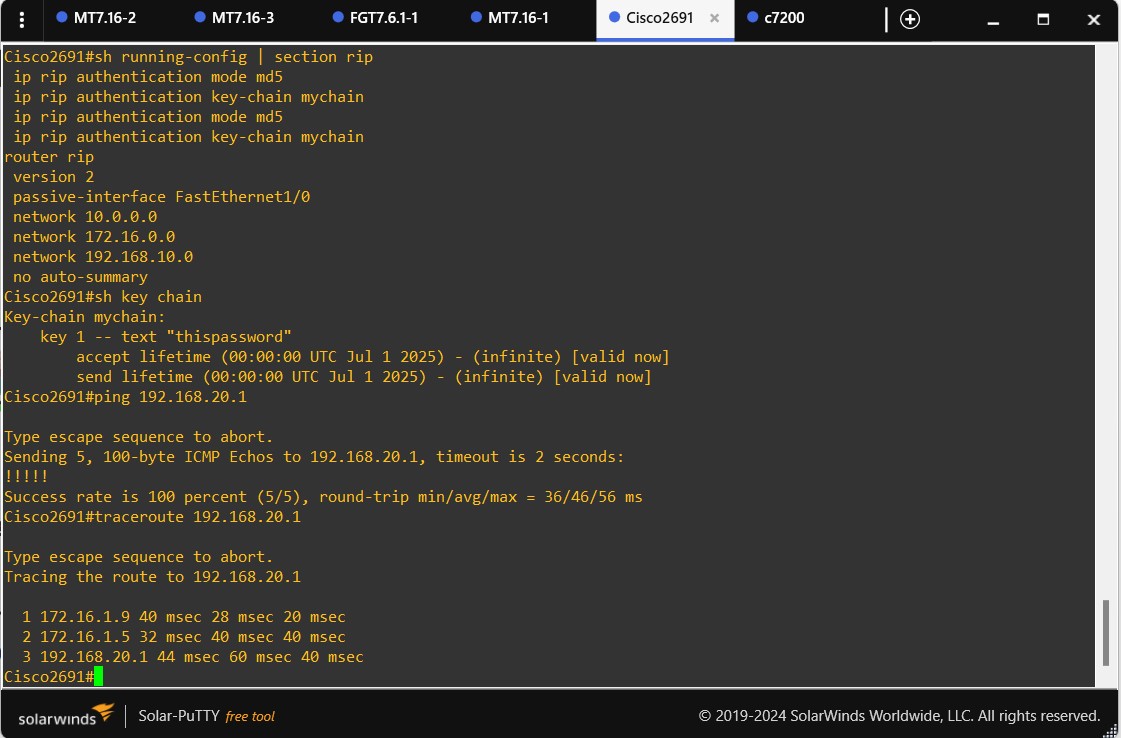This screenshot has height=738, width=1121.
Task: Click 'Tracing the route to 192.168.20.1' line
Action: click(152, 577)
